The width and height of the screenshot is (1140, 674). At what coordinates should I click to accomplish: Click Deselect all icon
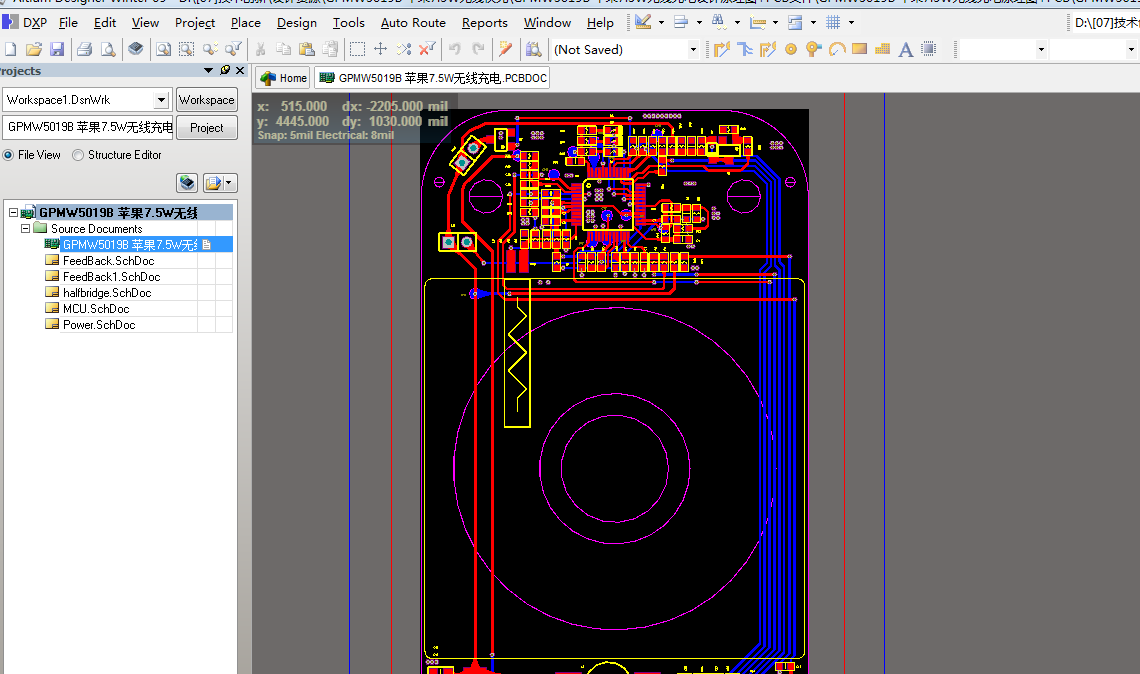coord(404,49)
